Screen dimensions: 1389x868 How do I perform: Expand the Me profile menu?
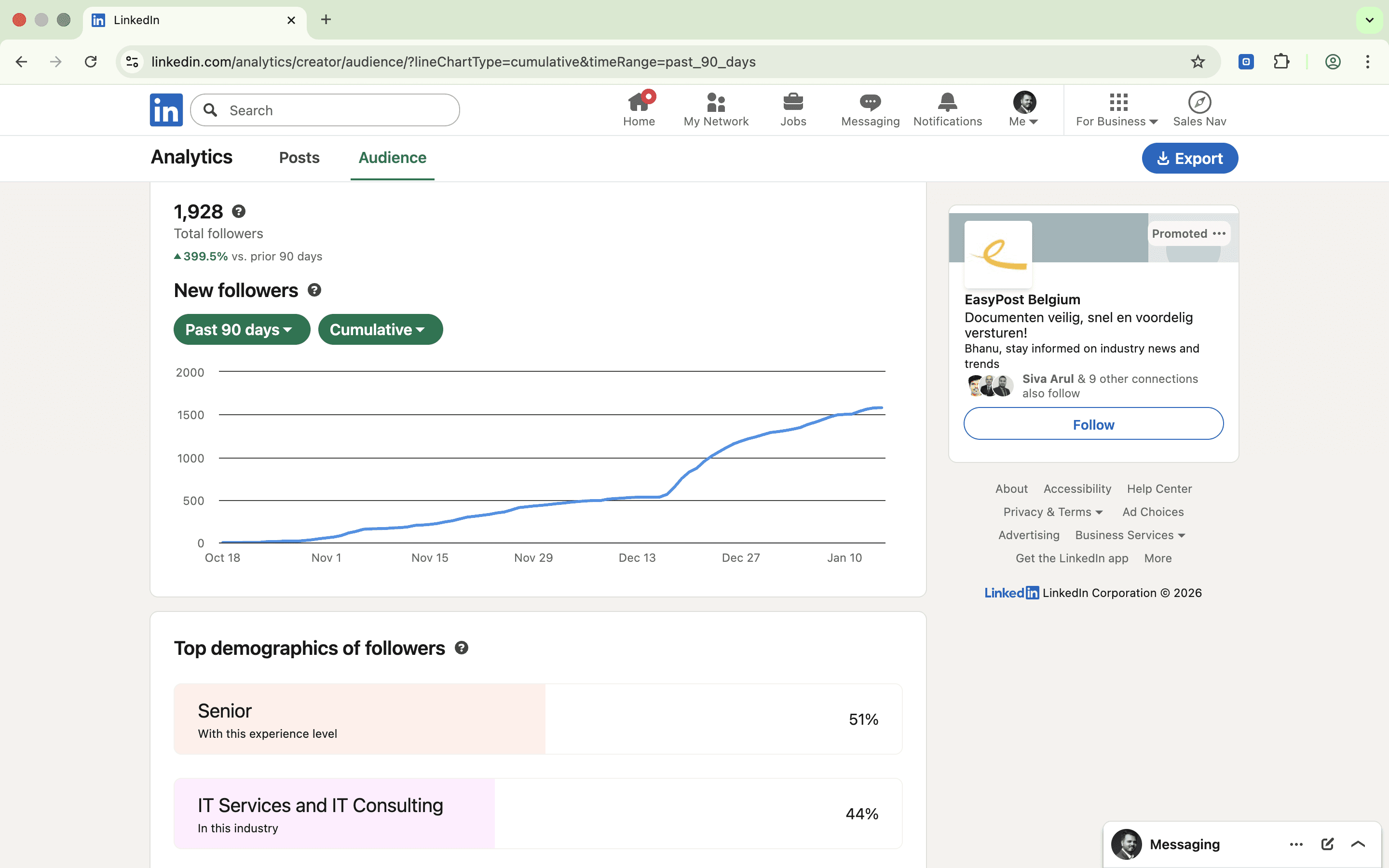click(1023, 109)
